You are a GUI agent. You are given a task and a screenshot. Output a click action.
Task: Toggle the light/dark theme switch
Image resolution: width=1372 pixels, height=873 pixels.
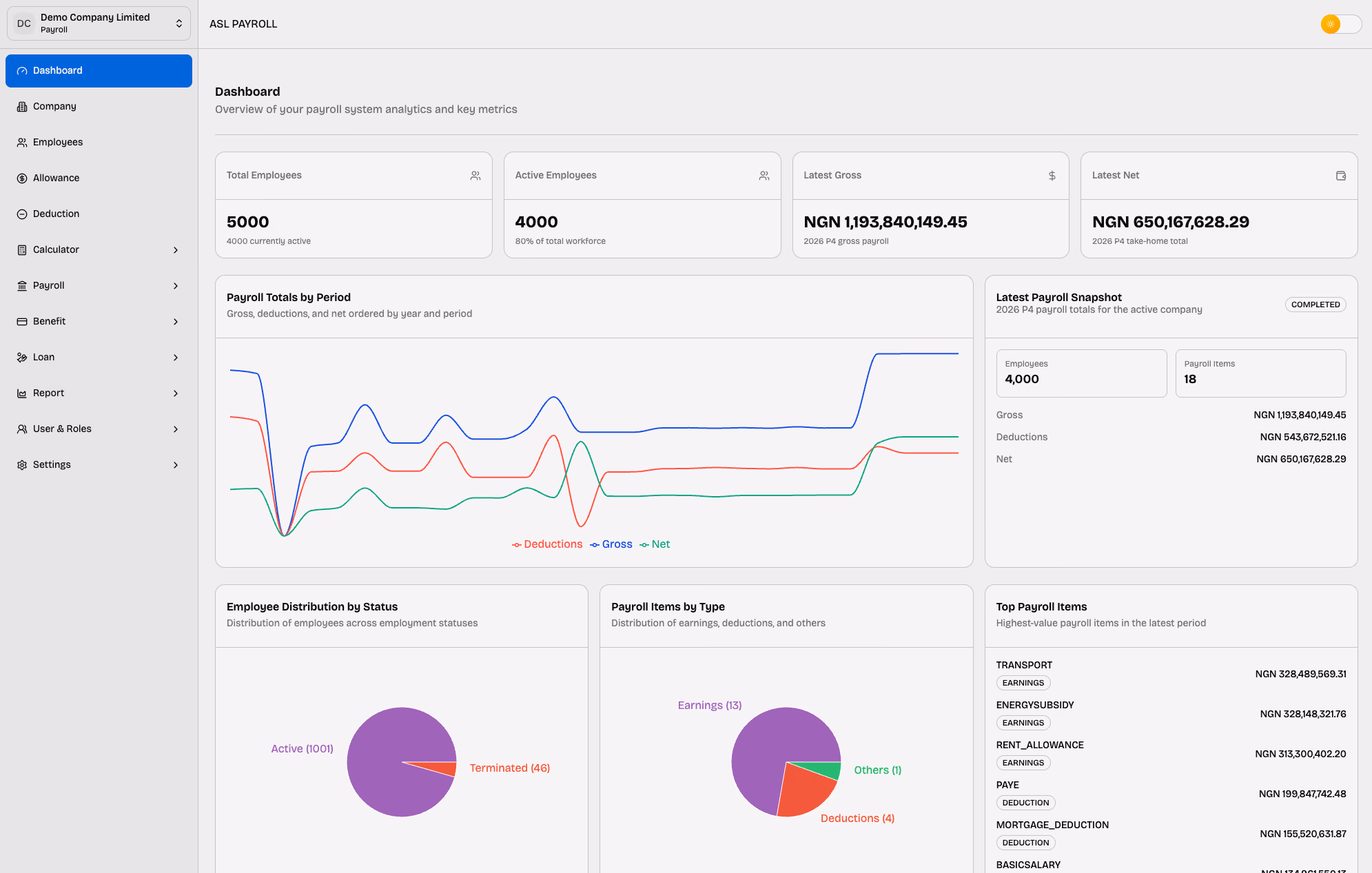[x=1340, y=24]
